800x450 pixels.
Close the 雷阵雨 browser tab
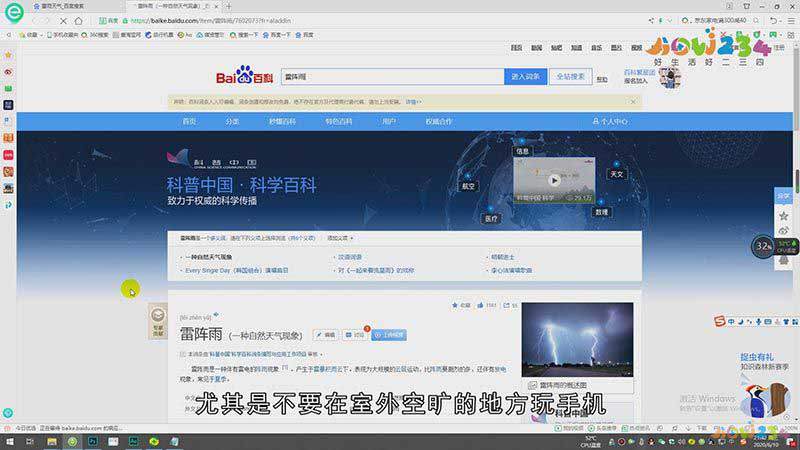pos(217,6)
